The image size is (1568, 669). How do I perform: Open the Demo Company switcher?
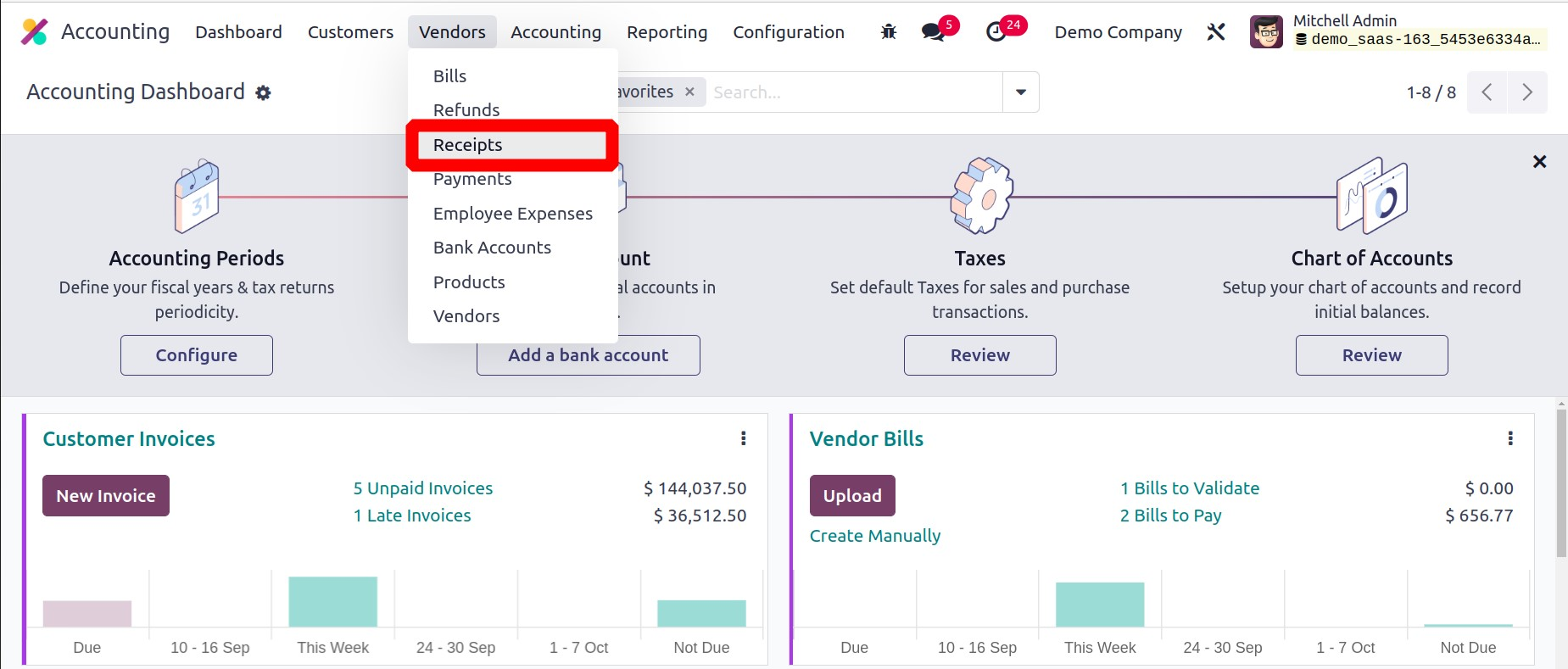tap(1118, 32)
